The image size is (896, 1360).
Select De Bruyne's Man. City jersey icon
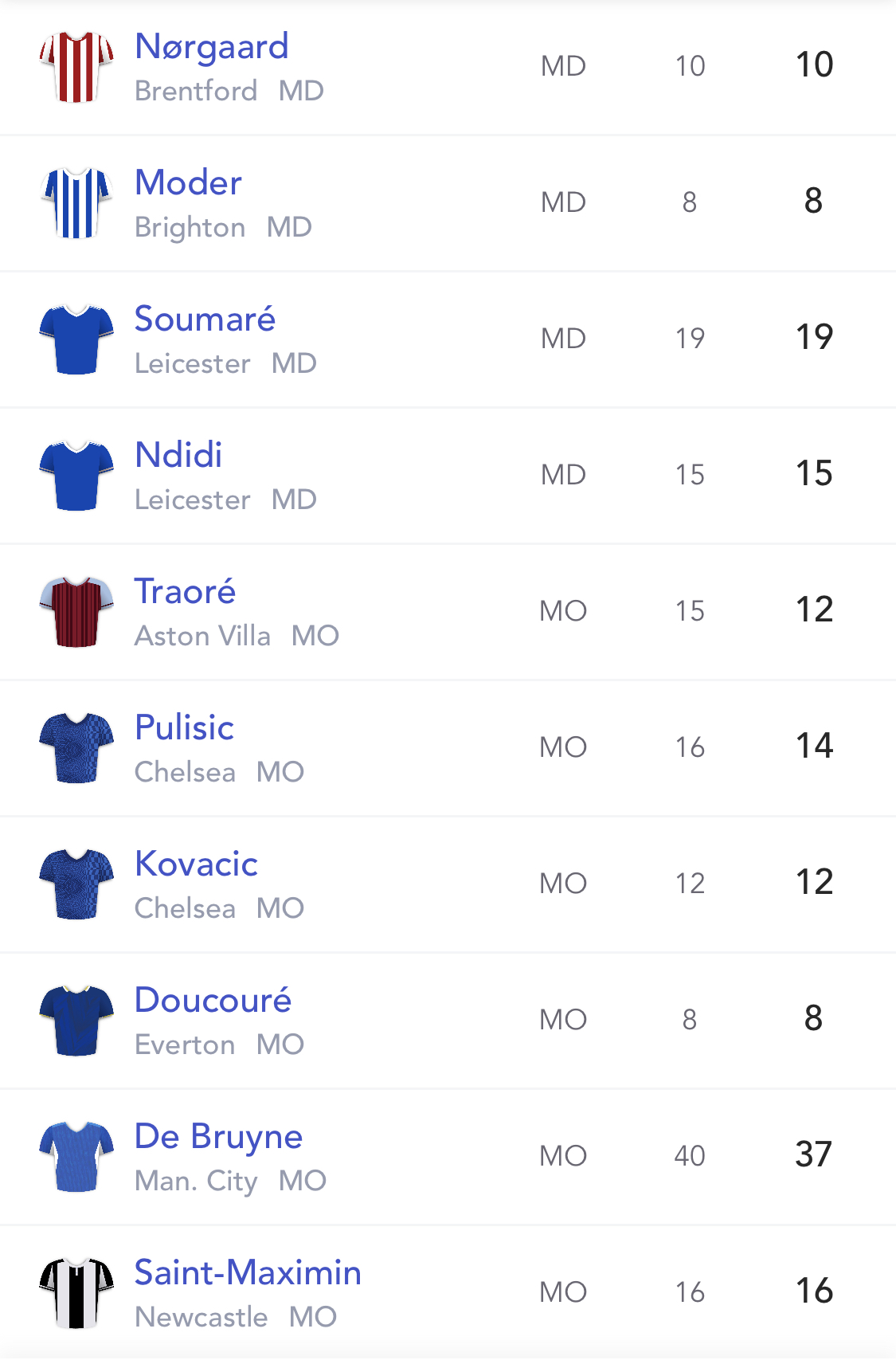[x=76, y=1157]
